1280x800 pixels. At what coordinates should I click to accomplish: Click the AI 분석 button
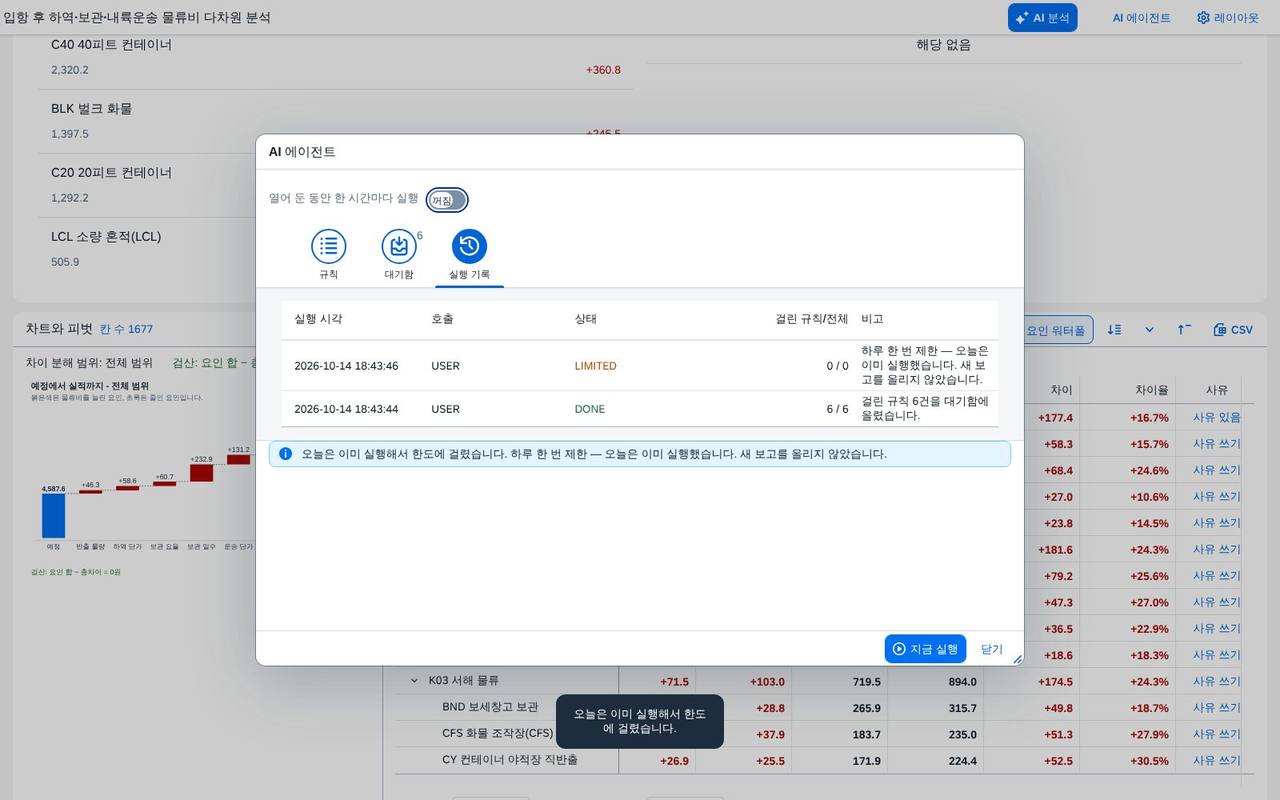1042,18
